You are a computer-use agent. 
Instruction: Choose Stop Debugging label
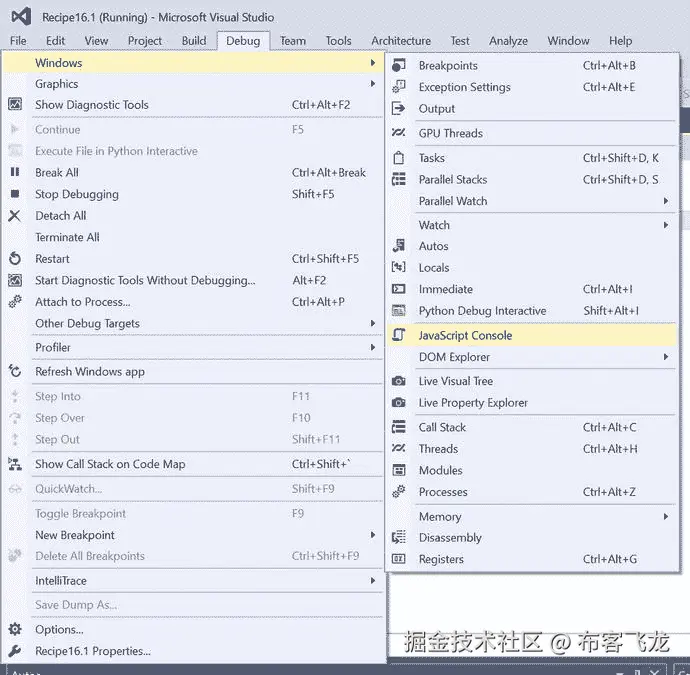77,194
